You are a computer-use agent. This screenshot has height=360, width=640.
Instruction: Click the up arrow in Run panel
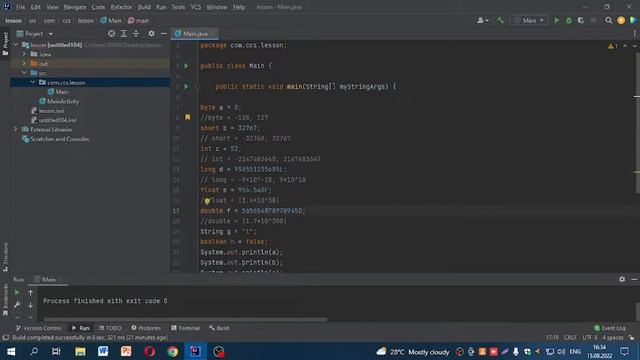tap(30, 292)
